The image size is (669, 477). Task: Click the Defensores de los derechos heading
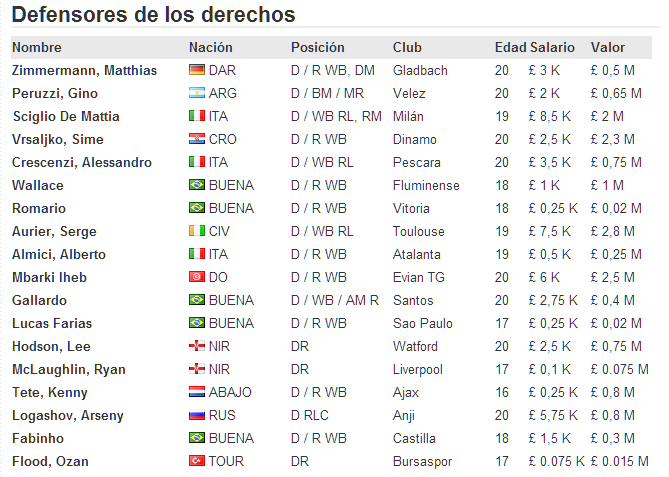[154, 15]
